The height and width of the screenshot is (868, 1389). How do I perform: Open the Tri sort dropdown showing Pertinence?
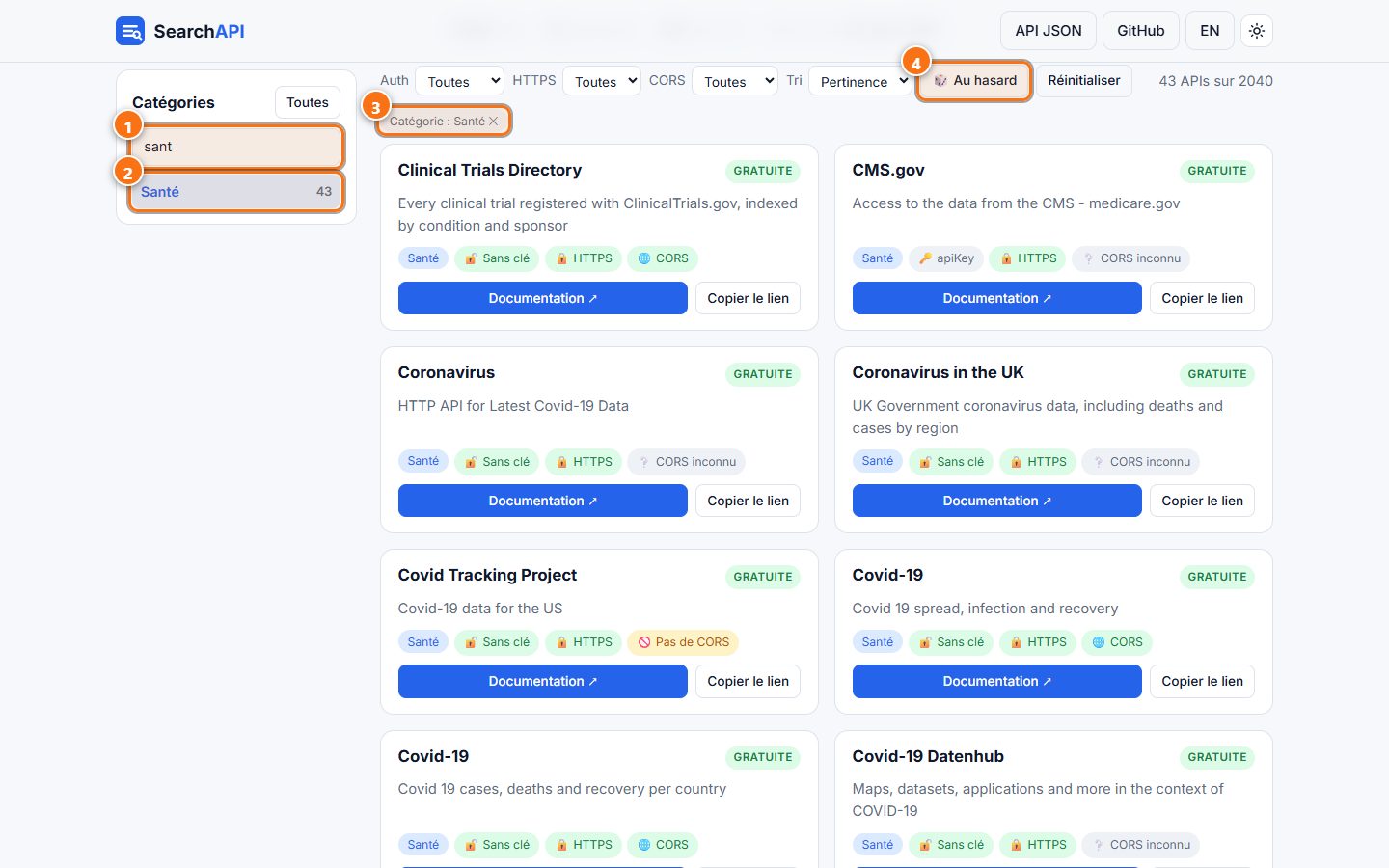tap(860, 81)
